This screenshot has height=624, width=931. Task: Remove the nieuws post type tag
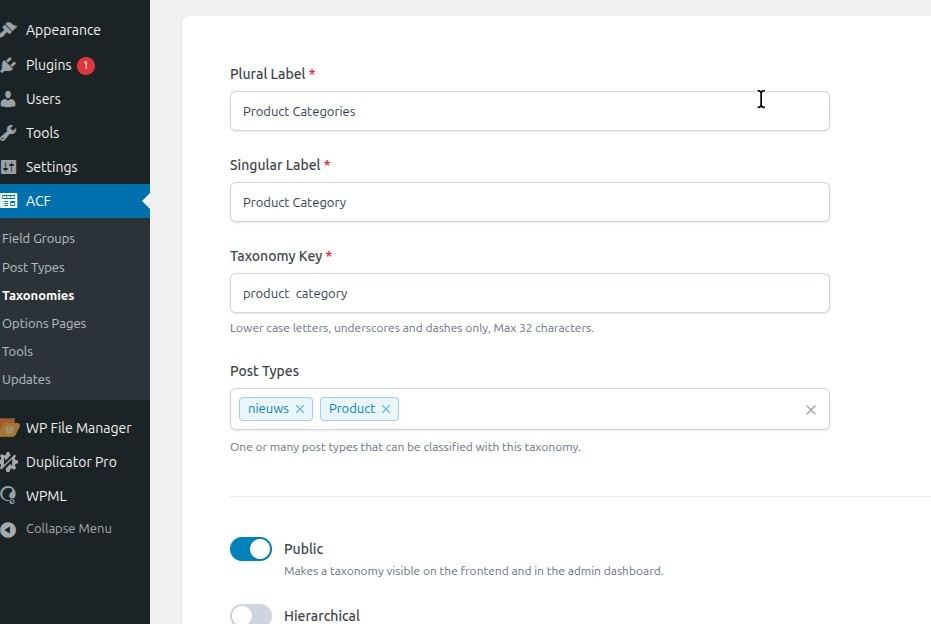pos(300,409)
